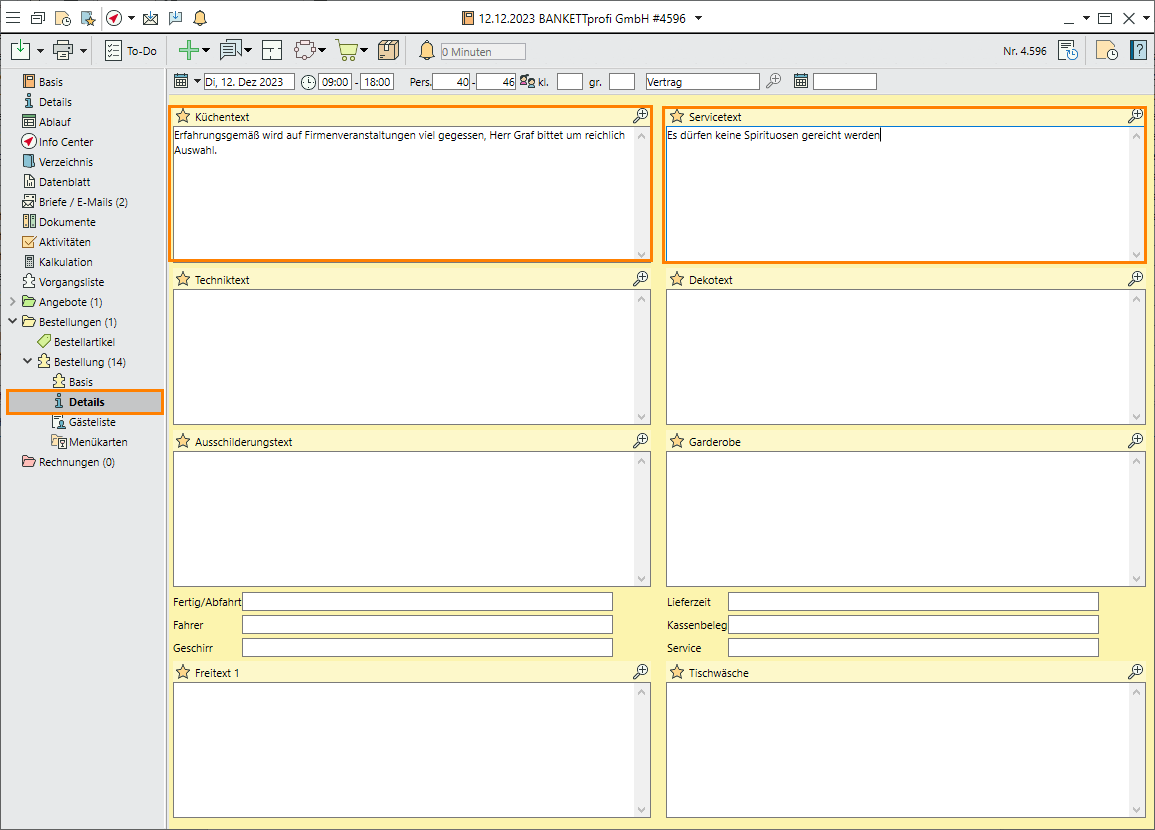Click the shopping cart icon

pyautogui.click(x=346, y=50)
